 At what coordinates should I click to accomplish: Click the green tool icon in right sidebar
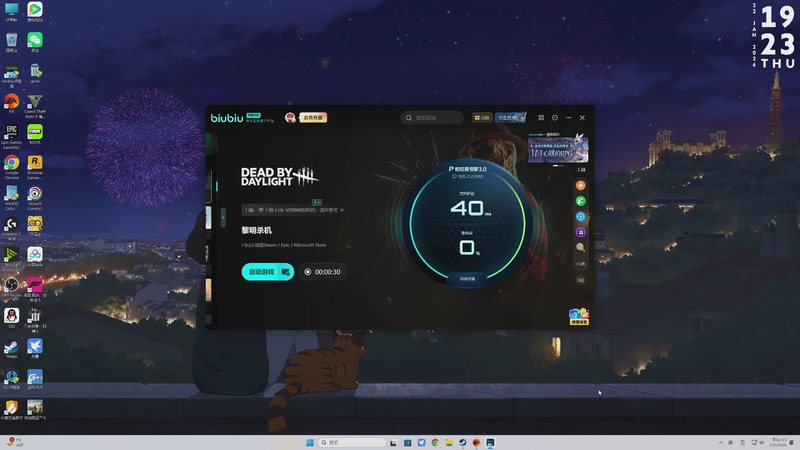click(581, 201)
